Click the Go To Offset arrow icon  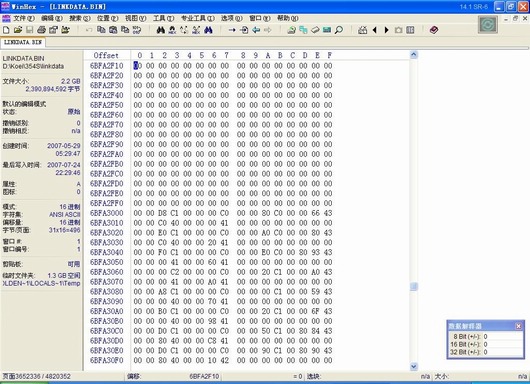click(232, 30)
